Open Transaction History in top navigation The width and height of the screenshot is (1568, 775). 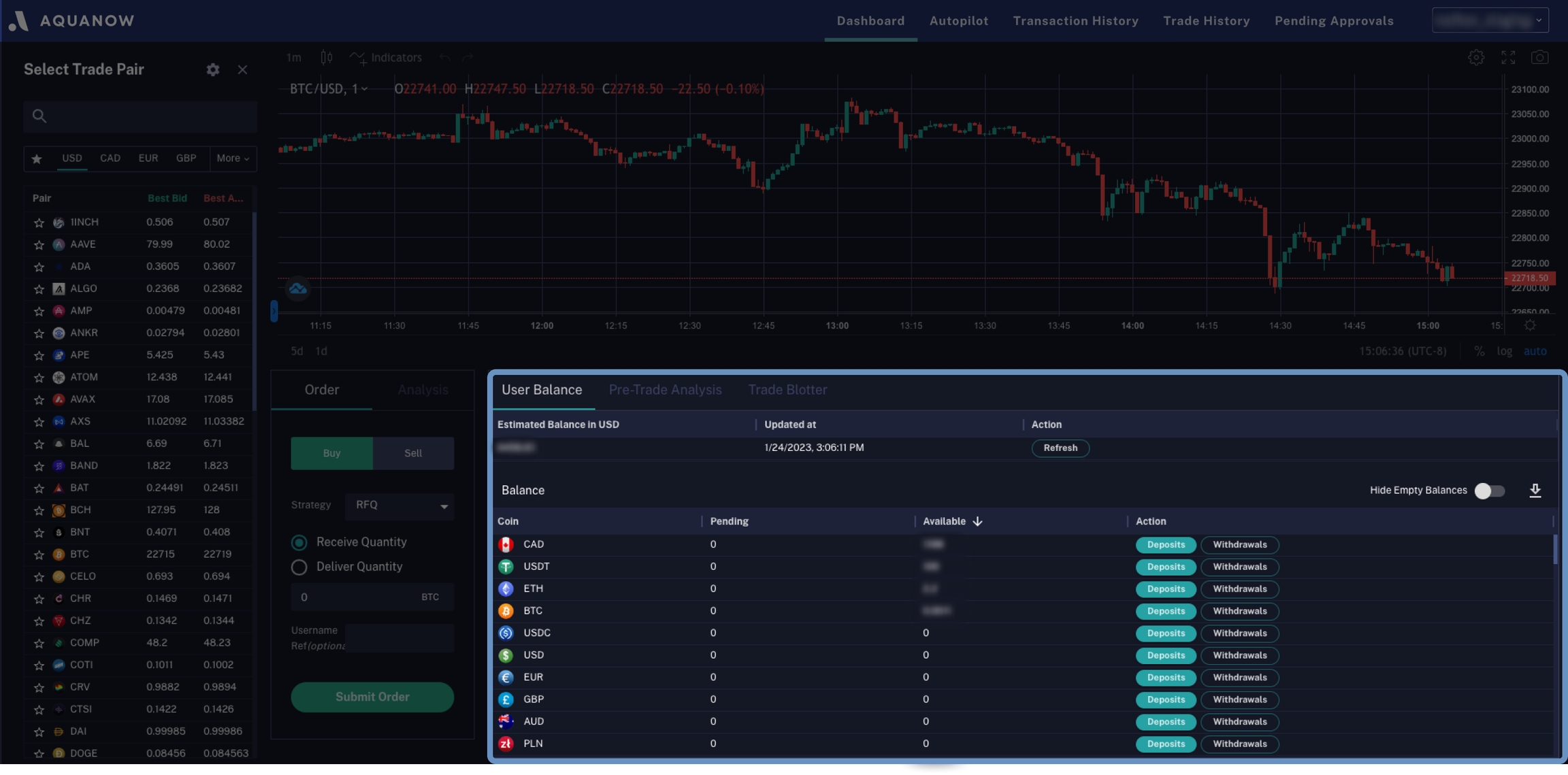point(1075,20)
